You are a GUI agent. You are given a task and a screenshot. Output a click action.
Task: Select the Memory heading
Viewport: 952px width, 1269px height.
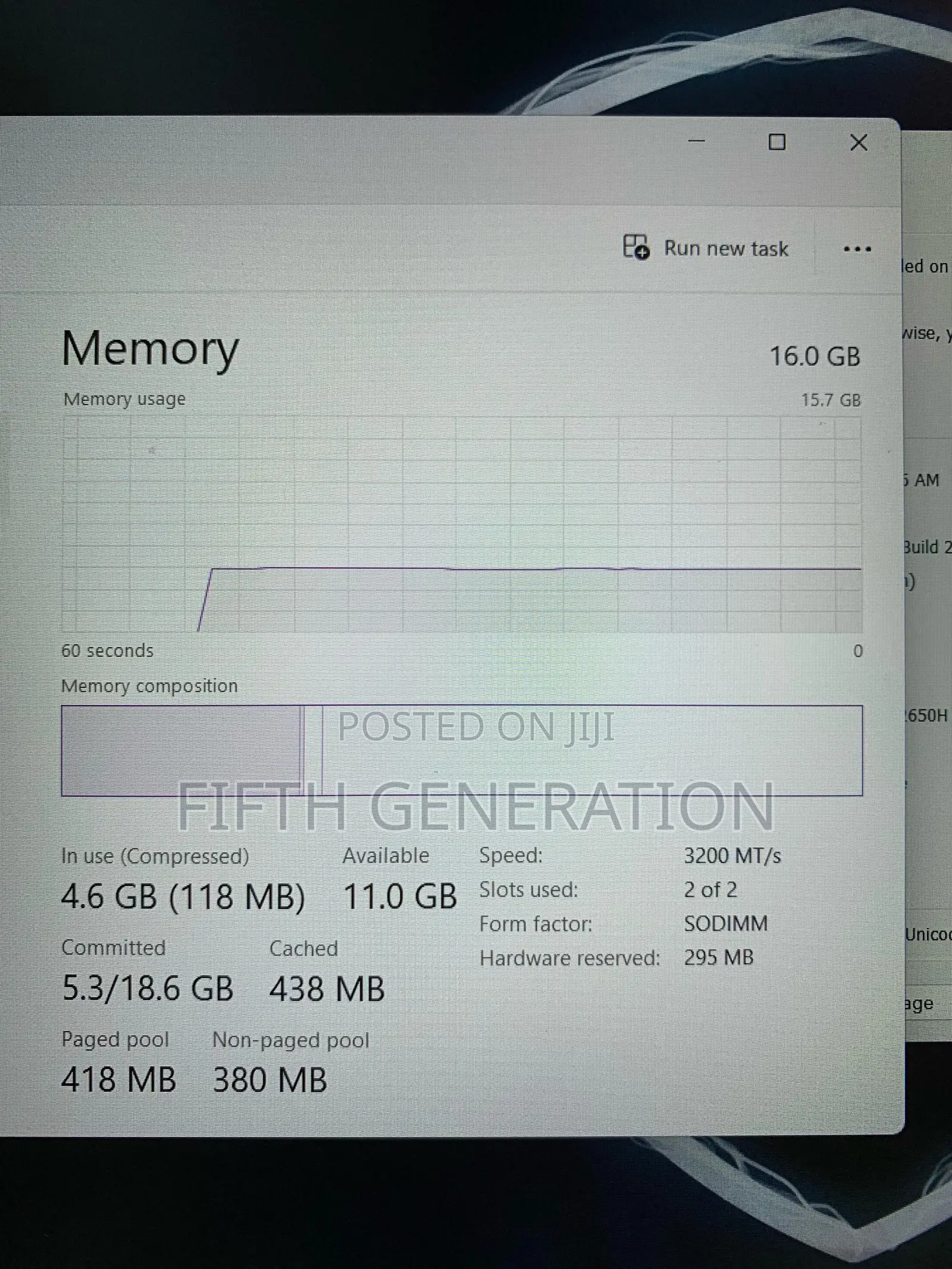point(150,350)
